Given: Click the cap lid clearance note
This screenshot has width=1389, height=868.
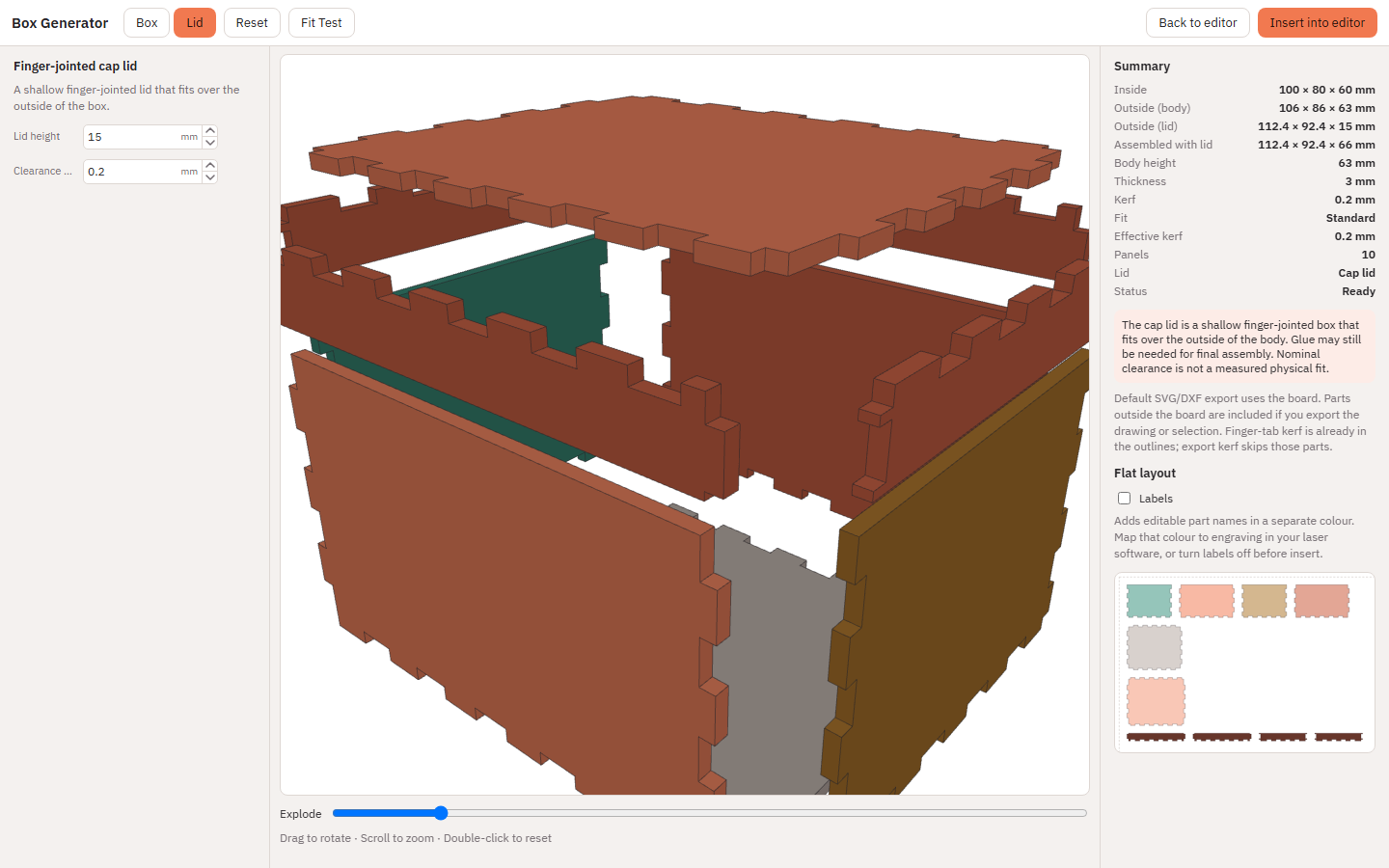Looking at the screenshot, I should [1244, 346].
